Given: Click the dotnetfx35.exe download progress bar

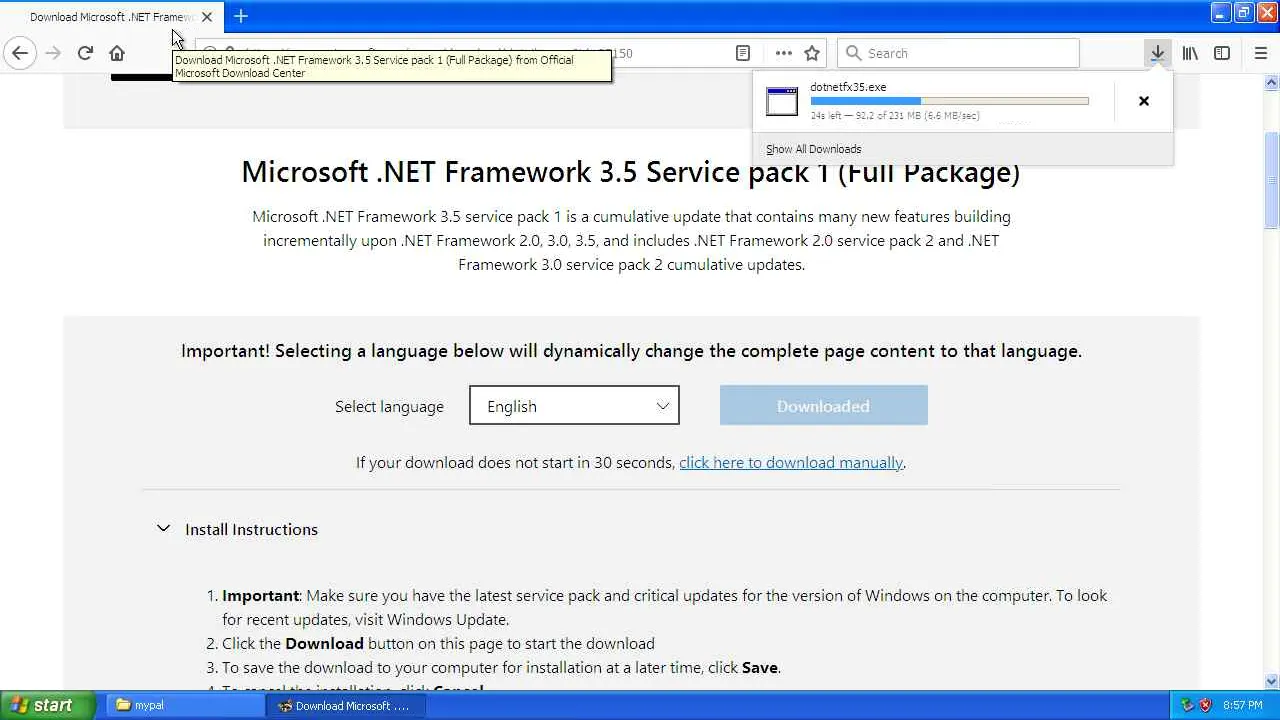Looking at the screenshot, I should (x=949, y=101).
